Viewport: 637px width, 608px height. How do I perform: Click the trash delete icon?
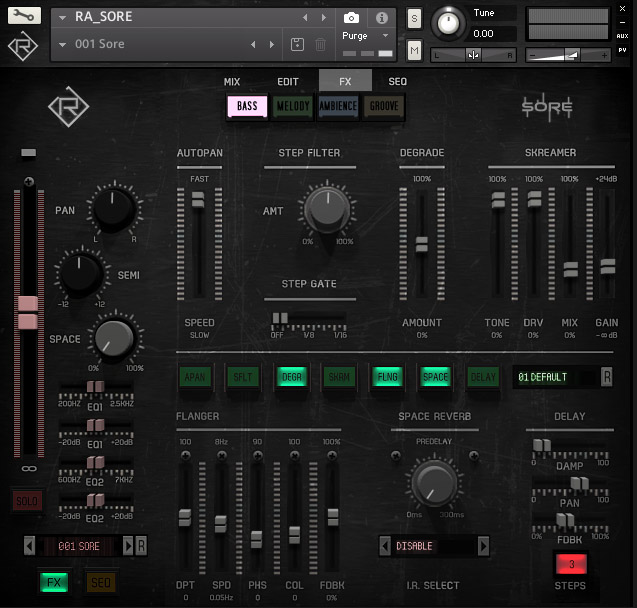(x=320, y=44)
